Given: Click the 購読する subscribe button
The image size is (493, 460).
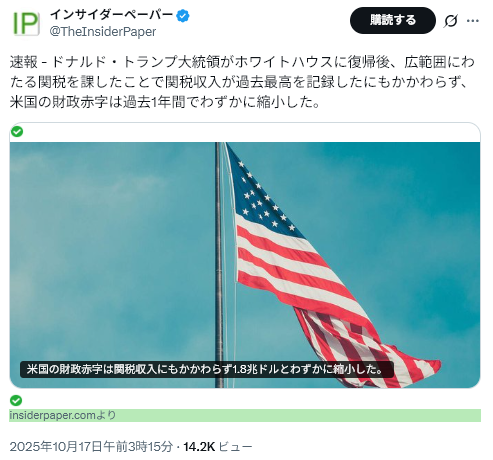Looking at the screenshot, I should (x=393, y=20).
